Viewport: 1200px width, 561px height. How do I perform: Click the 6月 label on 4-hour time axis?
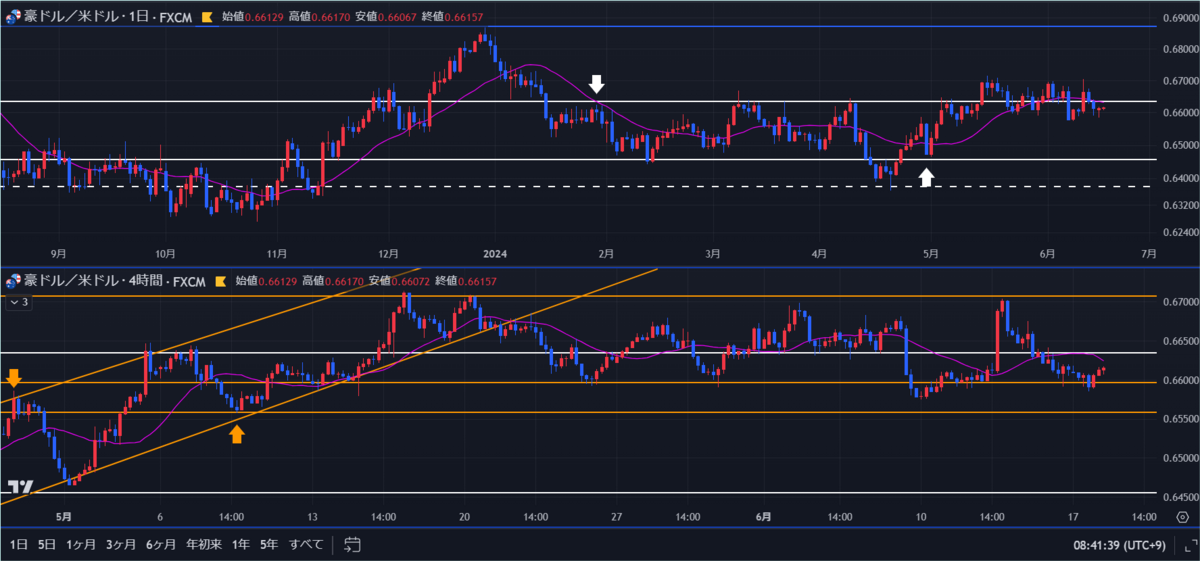764,517
